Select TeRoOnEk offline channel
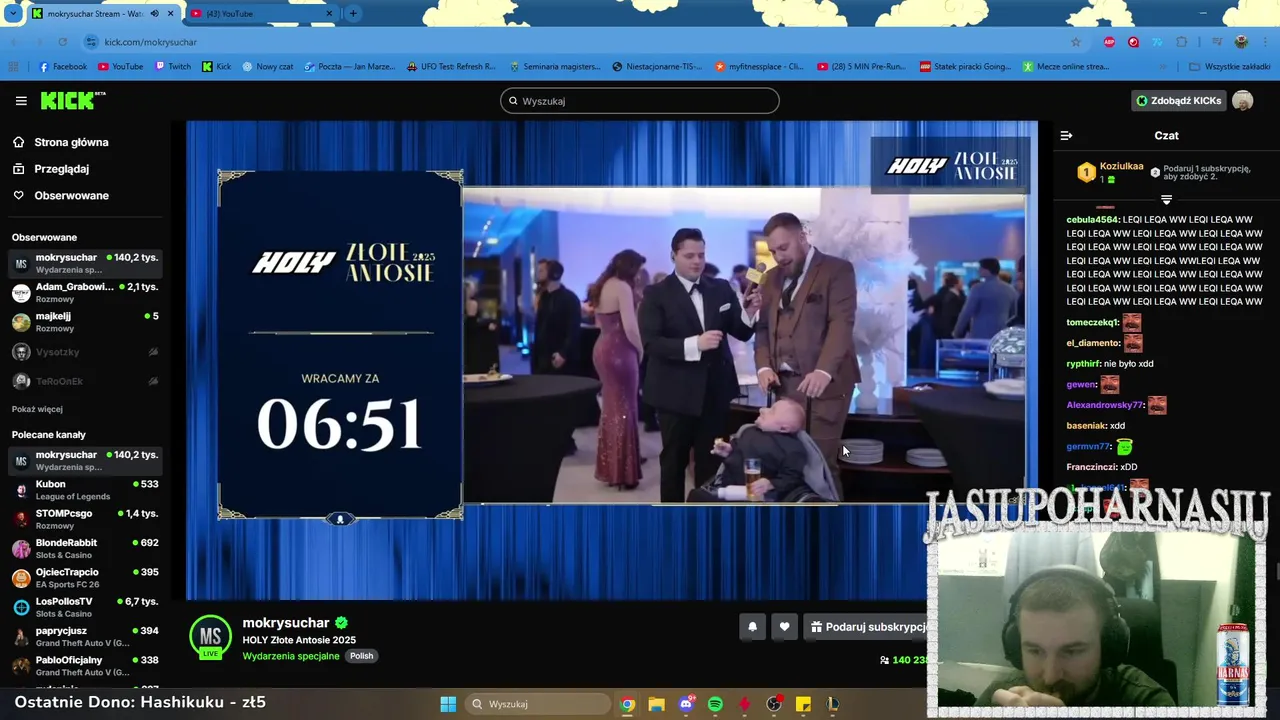Image resolution: width=1280 pixels, height=720 pixels. (85, 381)
